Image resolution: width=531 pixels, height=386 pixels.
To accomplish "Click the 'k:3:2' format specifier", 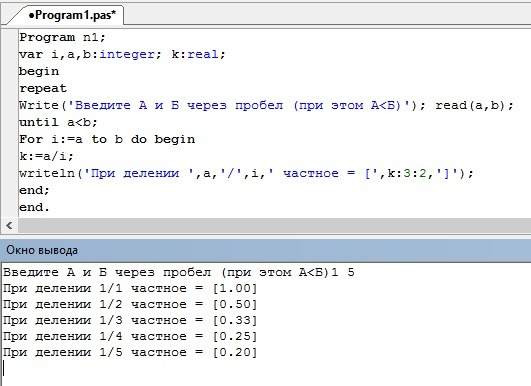I will (x=407, y=173).
